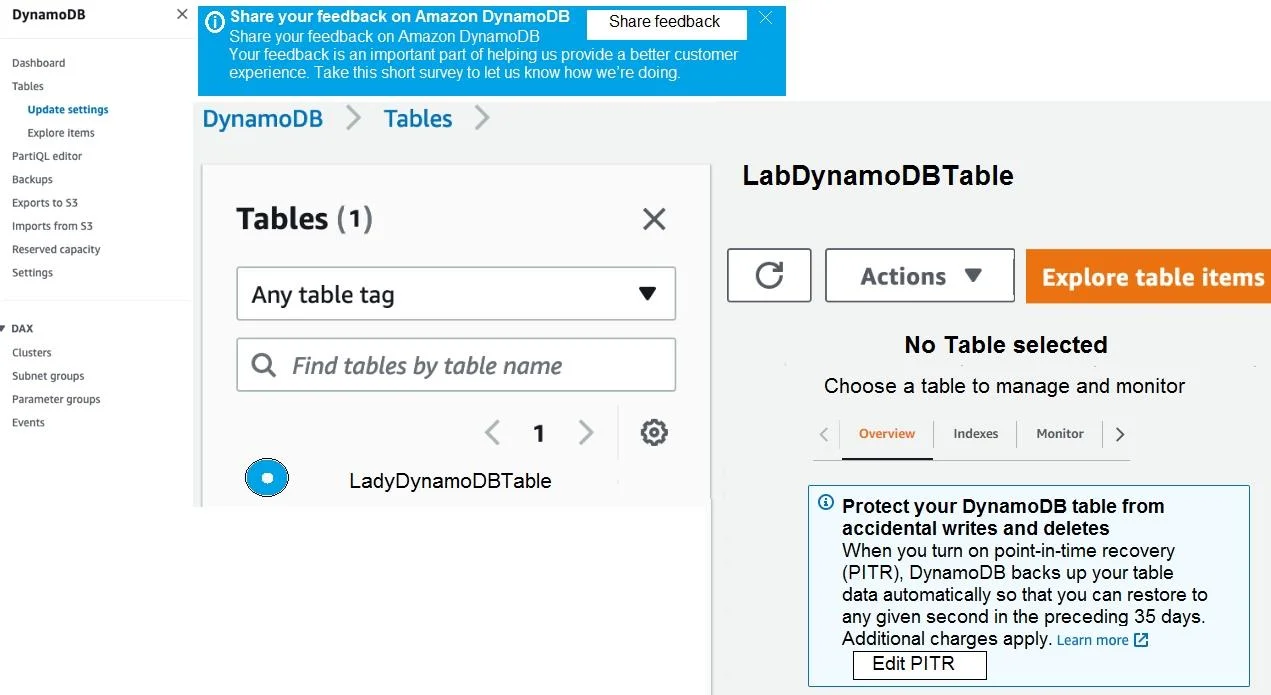This screenshot has height=695, width=1271.
Task: Open Dashboard in the sidebar
Action: tap(39, 63)
